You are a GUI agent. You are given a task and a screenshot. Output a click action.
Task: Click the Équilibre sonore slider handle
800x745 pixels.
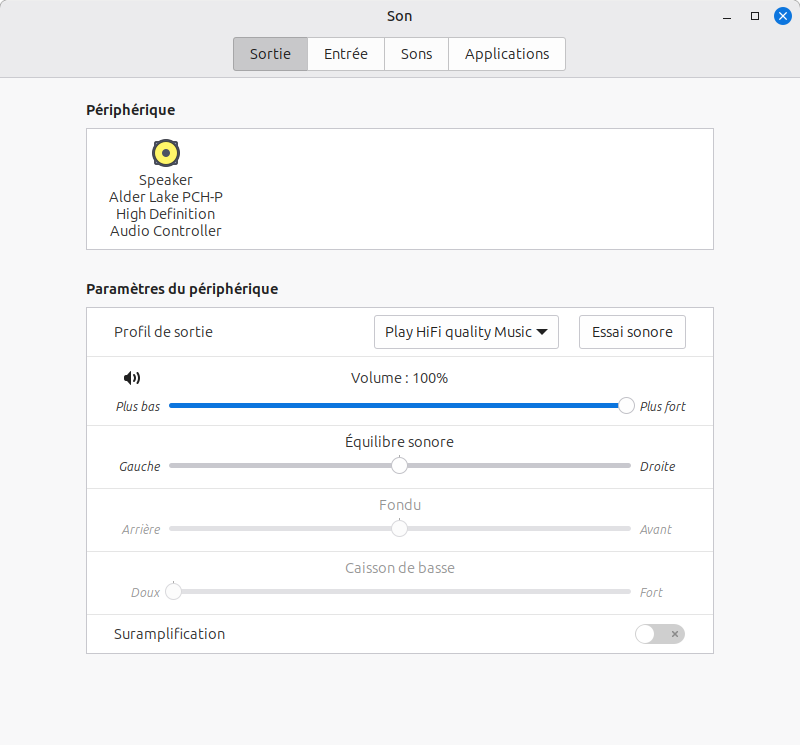pyautogui.click(x=399, y=465)
